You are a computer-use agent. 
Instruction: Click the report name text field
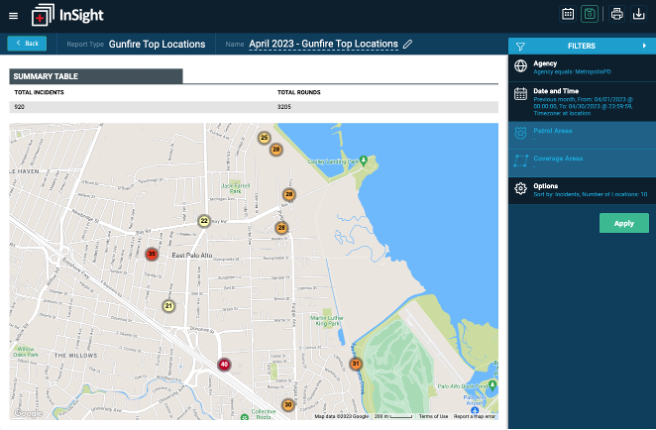click(x=323, y=44)
